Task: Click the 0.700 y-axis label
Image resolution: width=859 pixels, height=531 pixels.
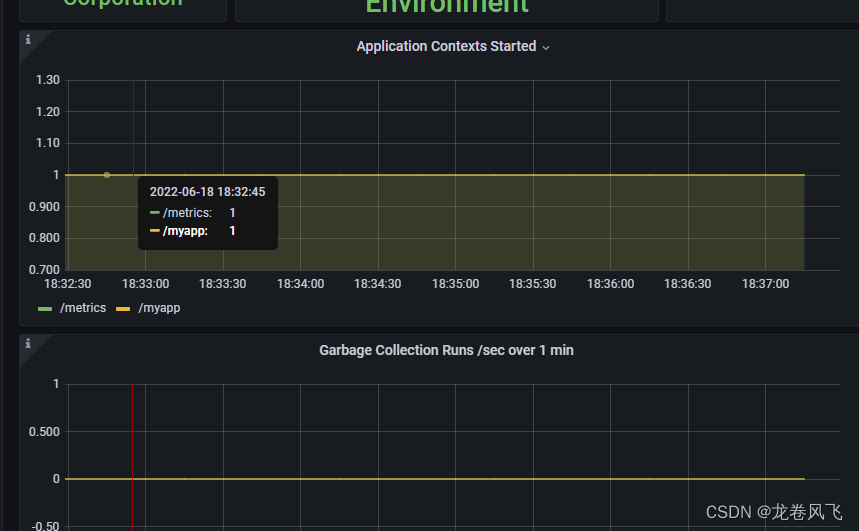Action: (x=44, y=270)
